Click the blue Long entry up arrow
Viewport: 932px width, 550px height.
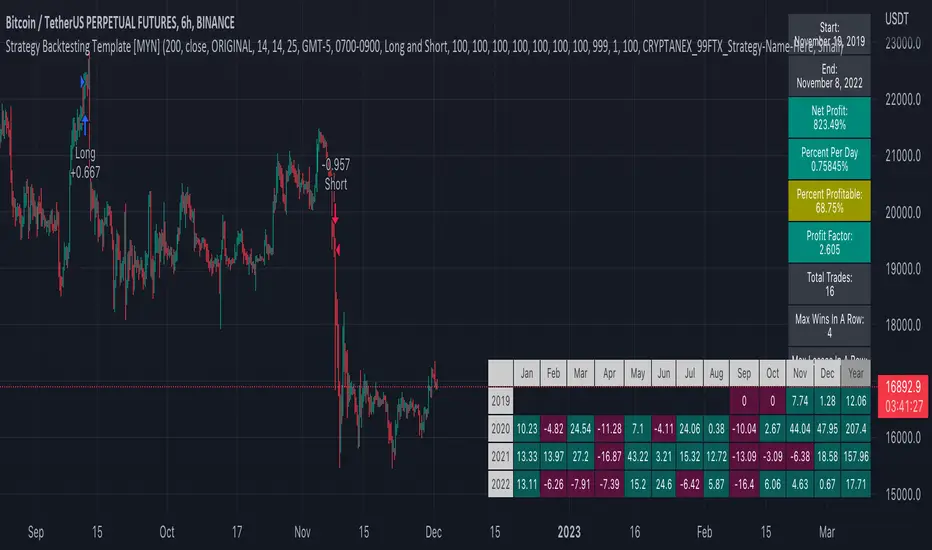coord(86,120)
